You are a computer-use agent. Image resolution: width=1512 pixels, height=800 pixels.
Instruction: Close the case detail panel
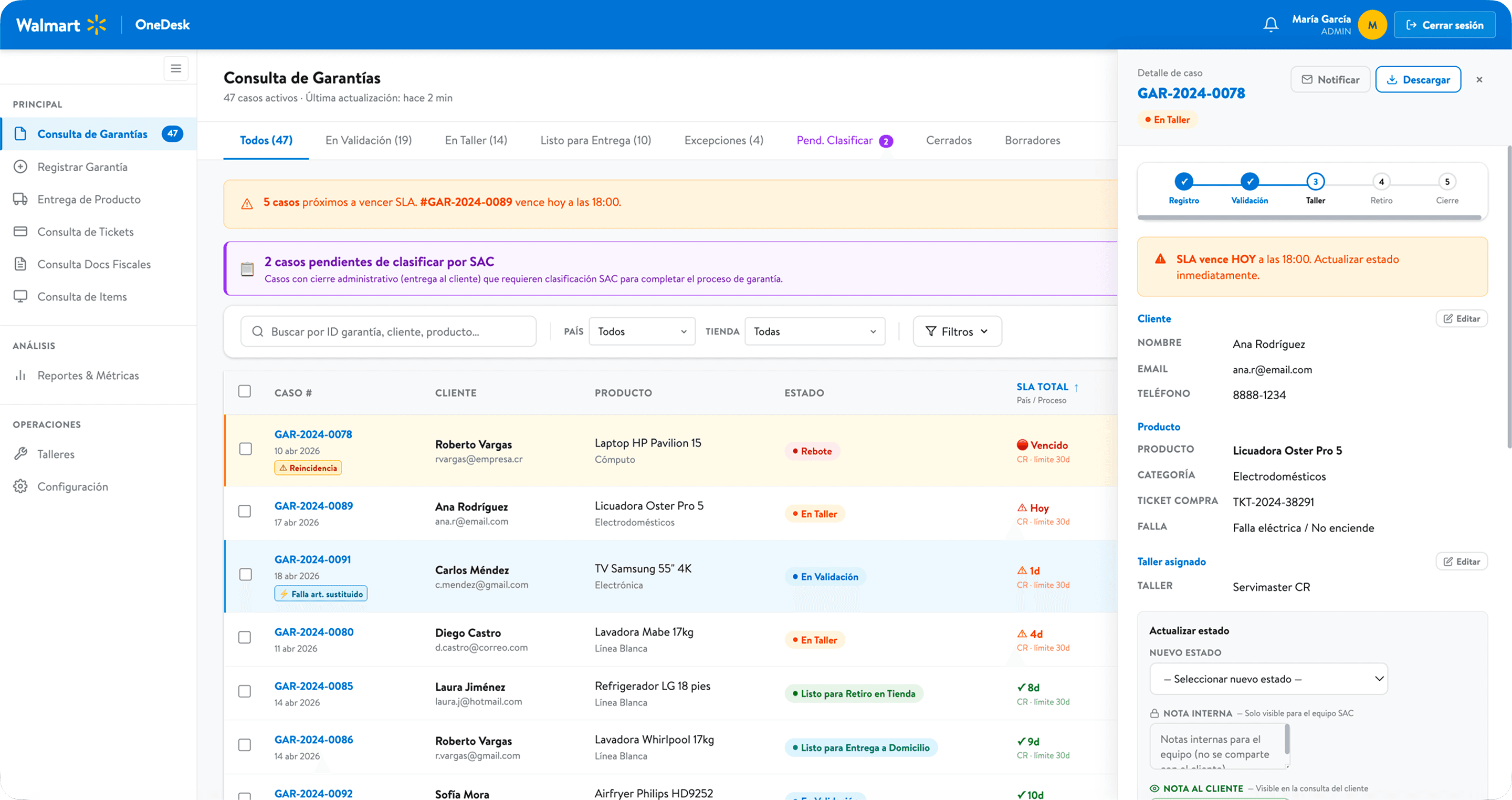tap(1478, 79)
